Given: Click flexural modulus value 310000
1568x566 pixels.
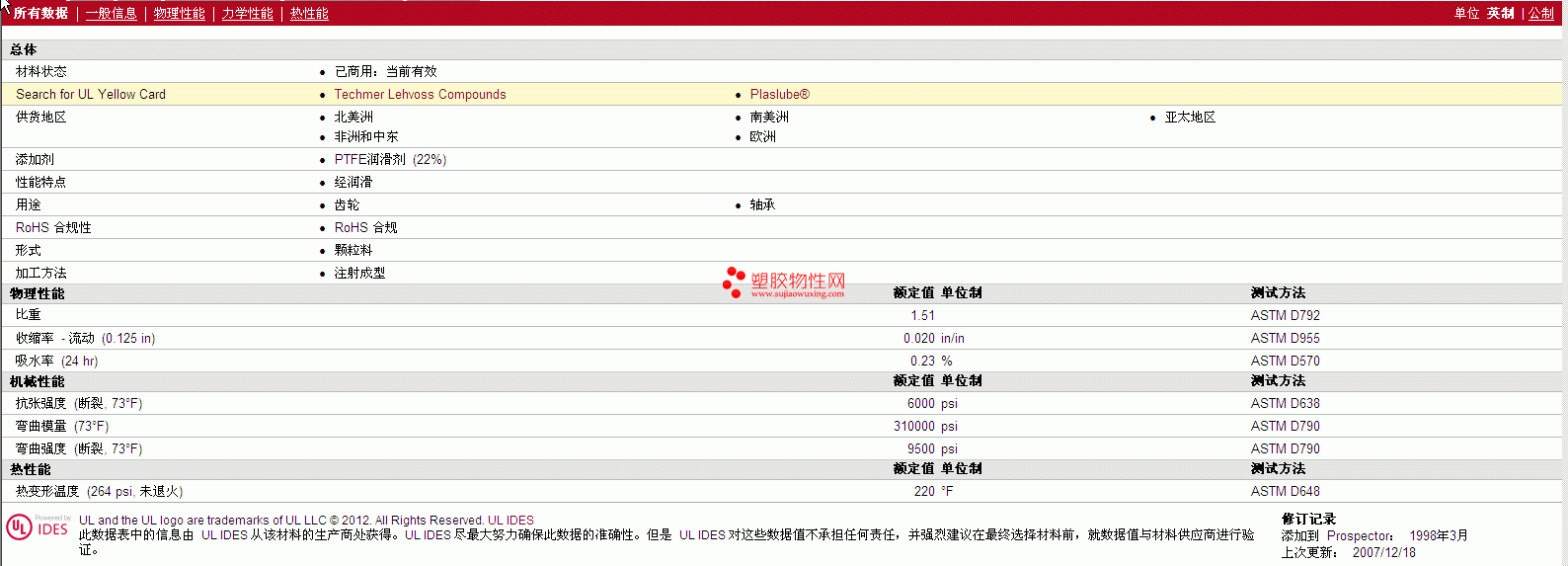Looking at the screenshot, I should click(x=914, y=426).
